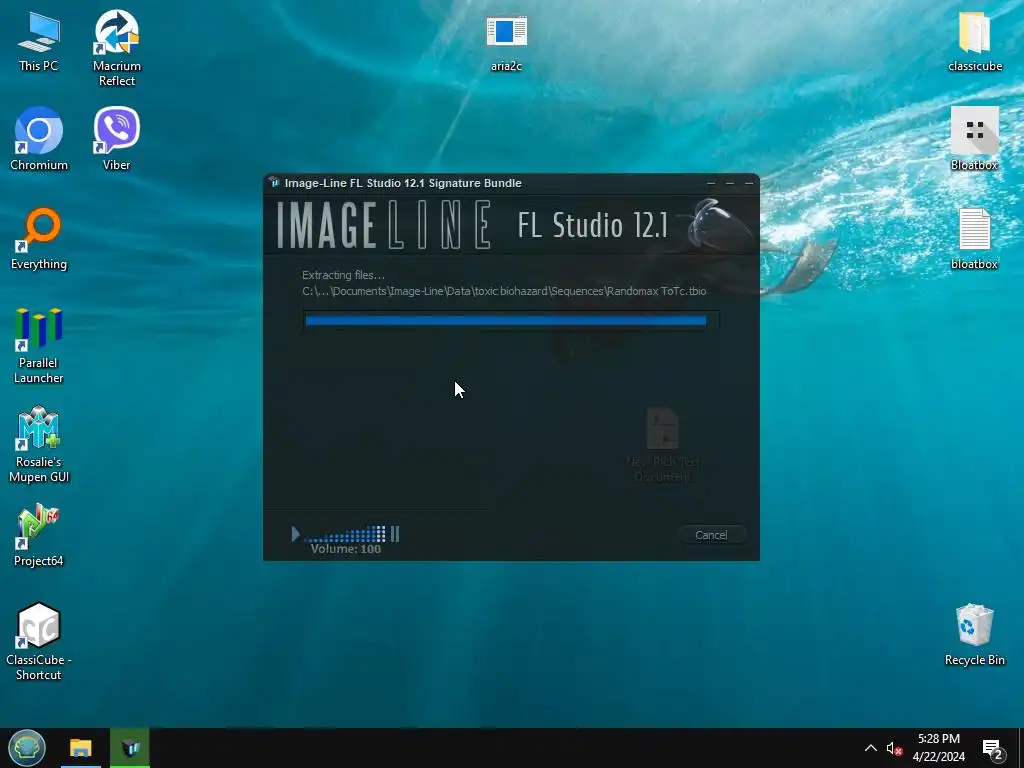Viewport: 1024px width, 768px height.
Task: Click the installer window title text
Action: [x=403, y=183]
